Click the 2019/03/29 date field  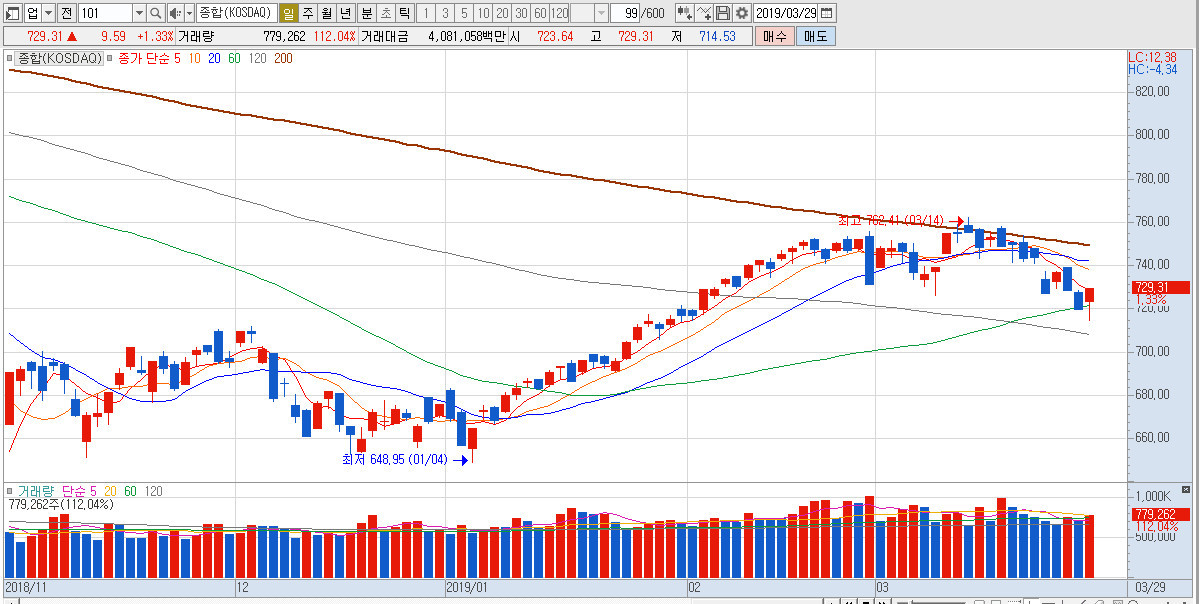pos(786,13)
